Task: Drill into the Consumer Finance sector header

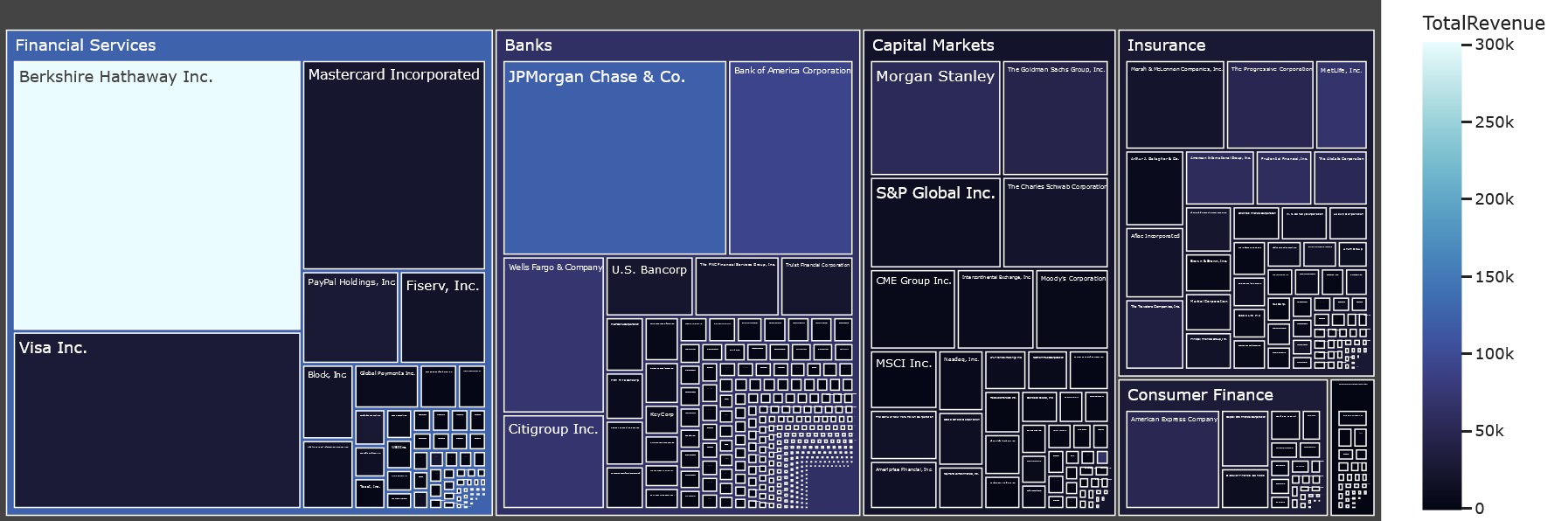Action: click(x=1199, y=395)
